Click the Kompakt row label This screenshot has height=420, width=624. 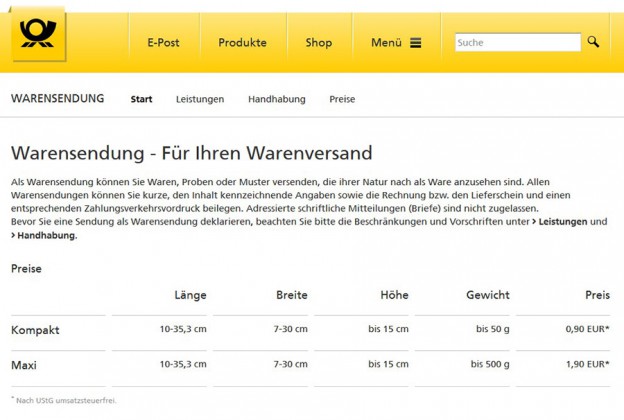coord(35,330)
